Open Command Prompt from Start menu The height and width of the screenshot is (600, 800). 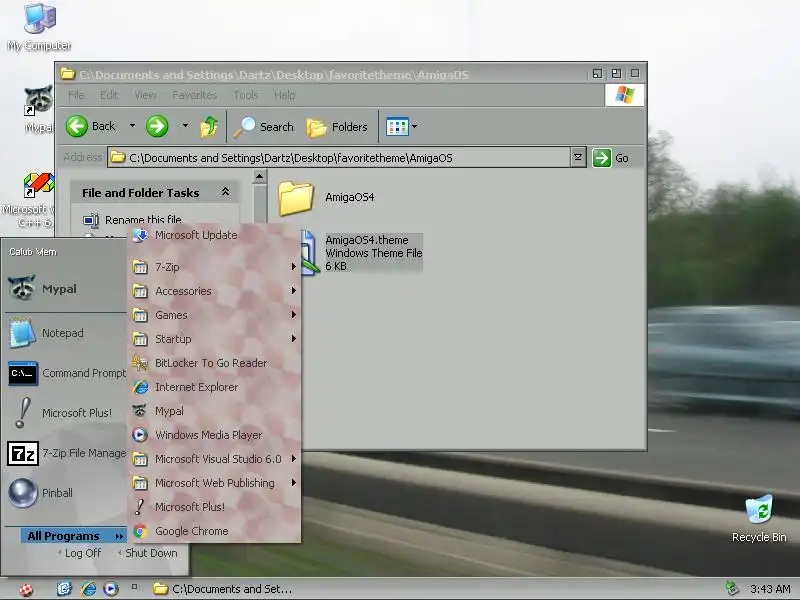65,373
